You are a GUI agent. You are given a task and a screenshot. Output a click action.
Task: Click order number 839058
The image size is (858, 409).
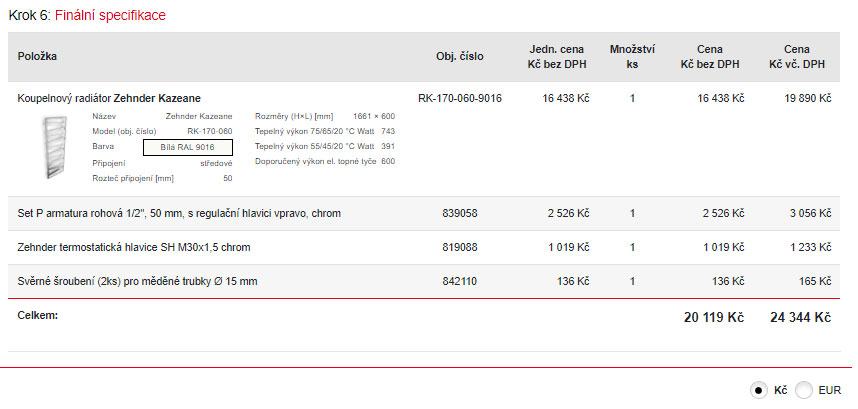pyautogui.click(x=460, y=214)
